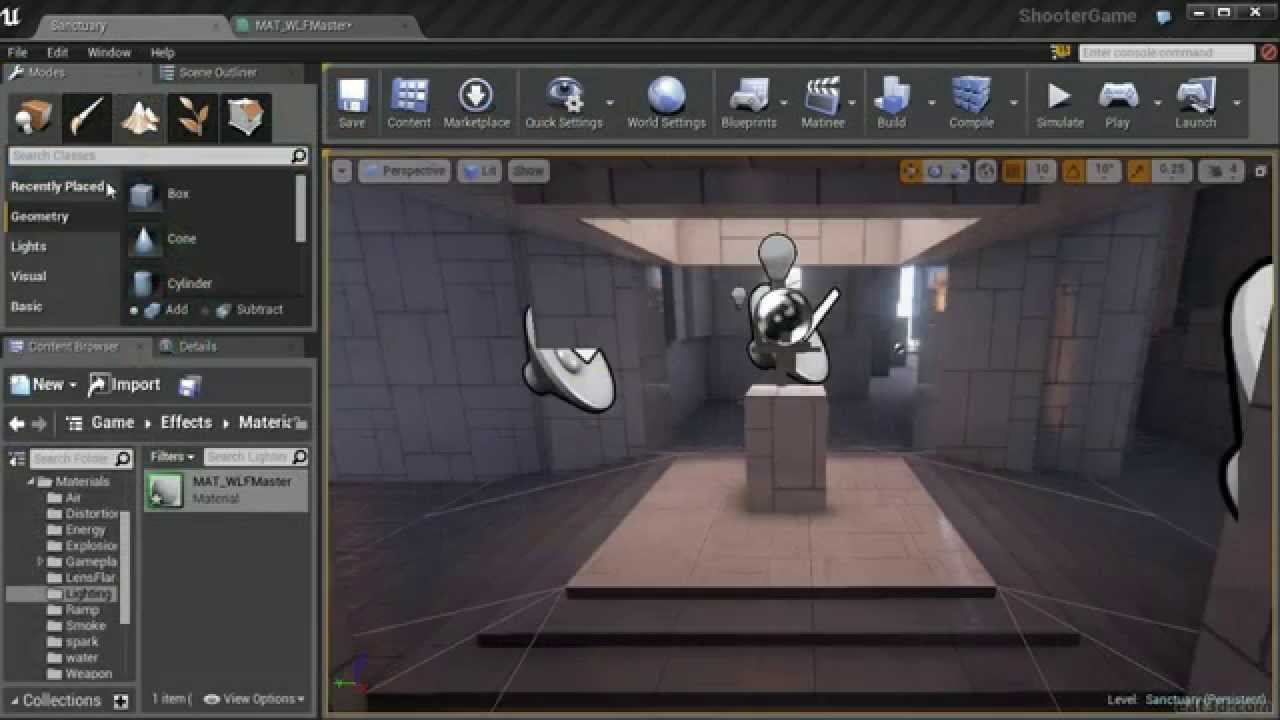The height and width of the screenshot is (720, 1280).
Task: Open the grid snap value 10 dropdown
Action: (1041, 171)
